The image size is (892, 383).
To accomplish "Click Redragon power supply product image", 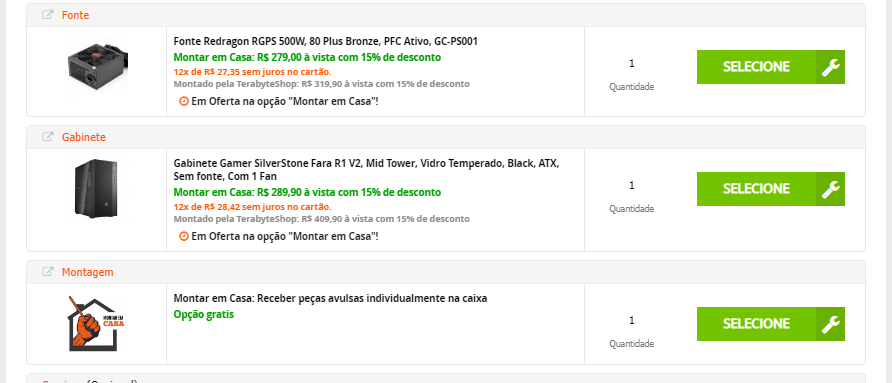I will click(x=97, y=66).
